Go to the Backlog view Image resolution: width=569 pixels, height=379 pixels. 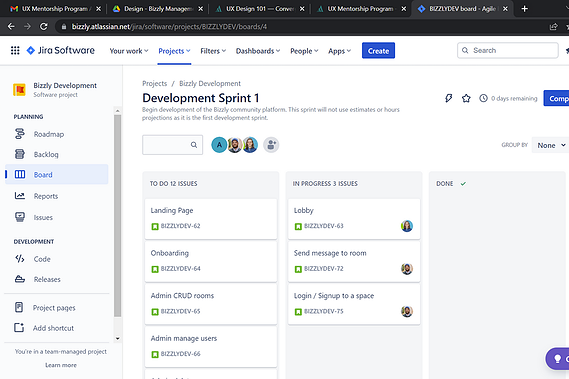(46, 154)
